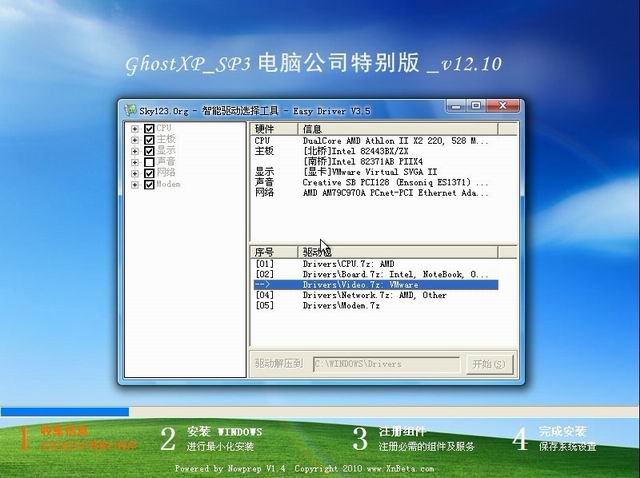Uncheck the 网络 checkbox

click(x=149, y=173)
